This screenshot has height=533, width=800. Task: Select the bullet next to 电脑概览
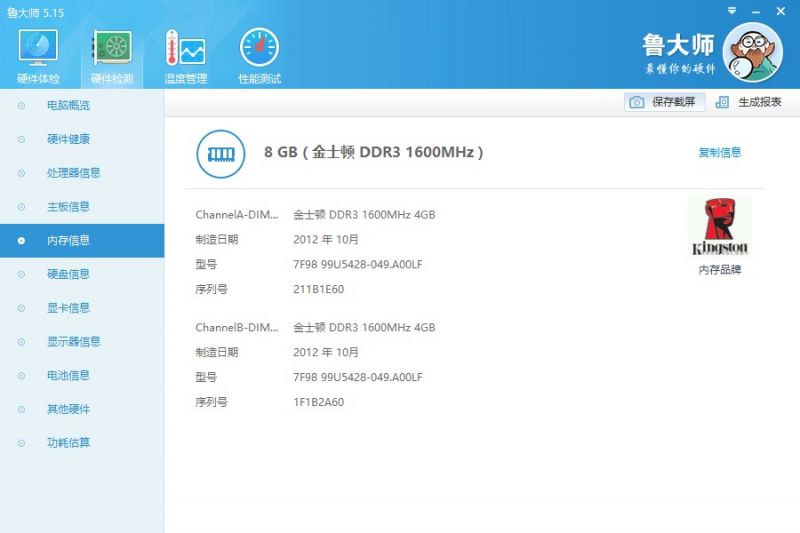21,106
